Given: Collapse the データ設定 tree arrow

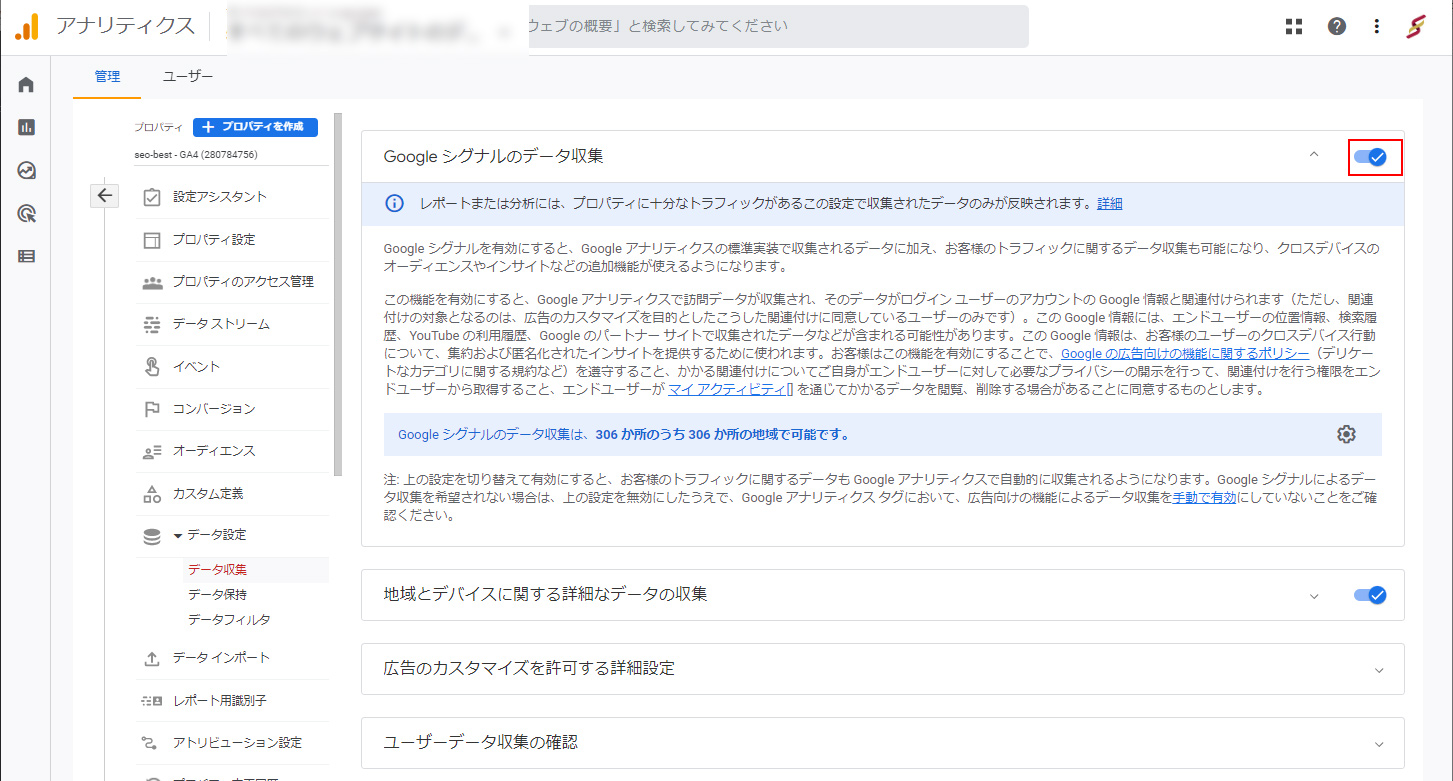Looking at the screenshot, I should click(x=178, y=536).
